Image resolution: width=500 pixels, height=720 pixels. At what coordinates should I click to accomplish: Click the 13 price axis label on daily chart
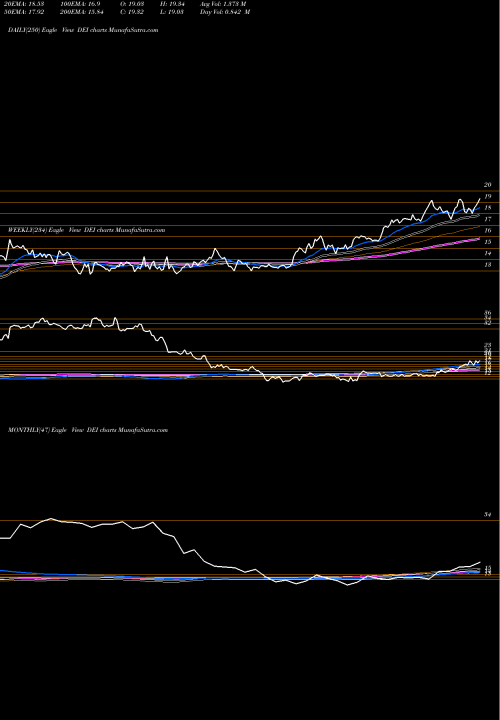coord(488,264)
